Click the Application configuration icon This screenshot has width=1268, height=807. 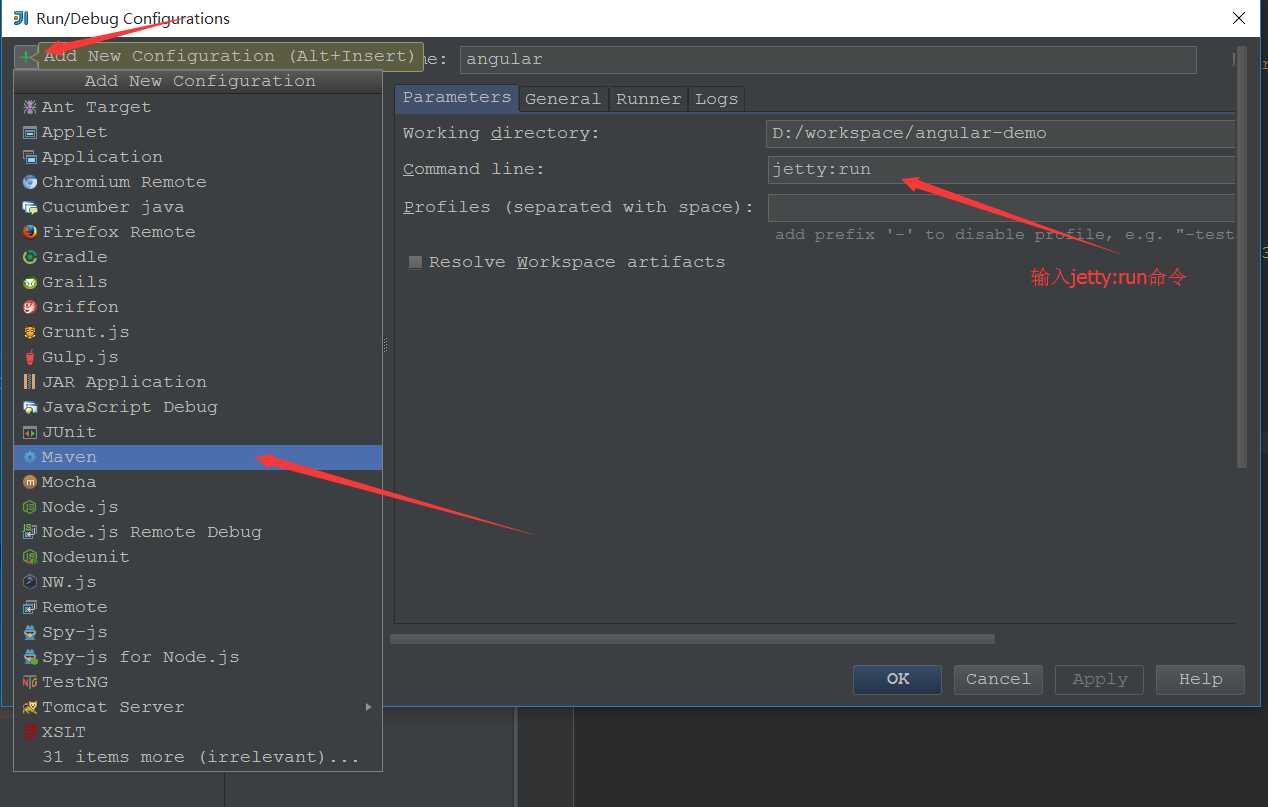point(30,157)
